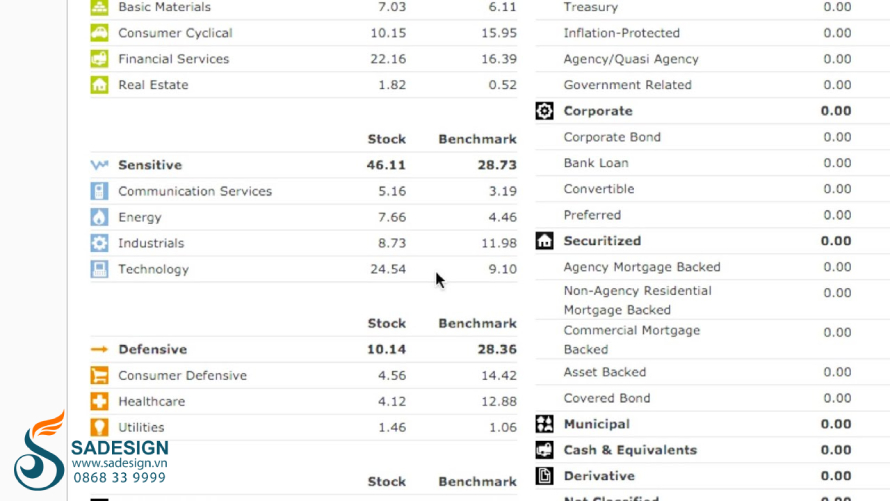The image size is (890, 501).
Task: Click the Industrials gear icon
Action: (99, 243)
